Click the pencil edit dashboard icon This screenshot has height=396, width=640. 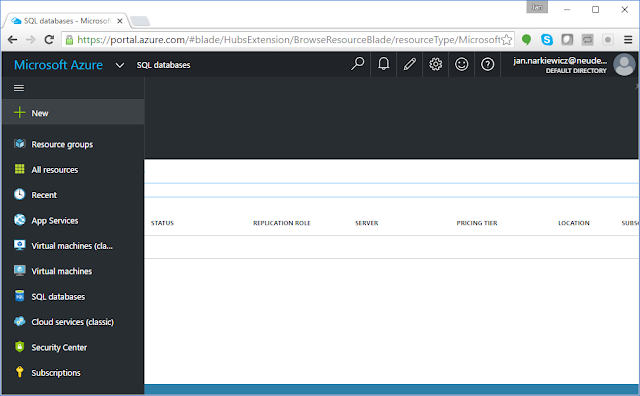click(x=409, y=64)
